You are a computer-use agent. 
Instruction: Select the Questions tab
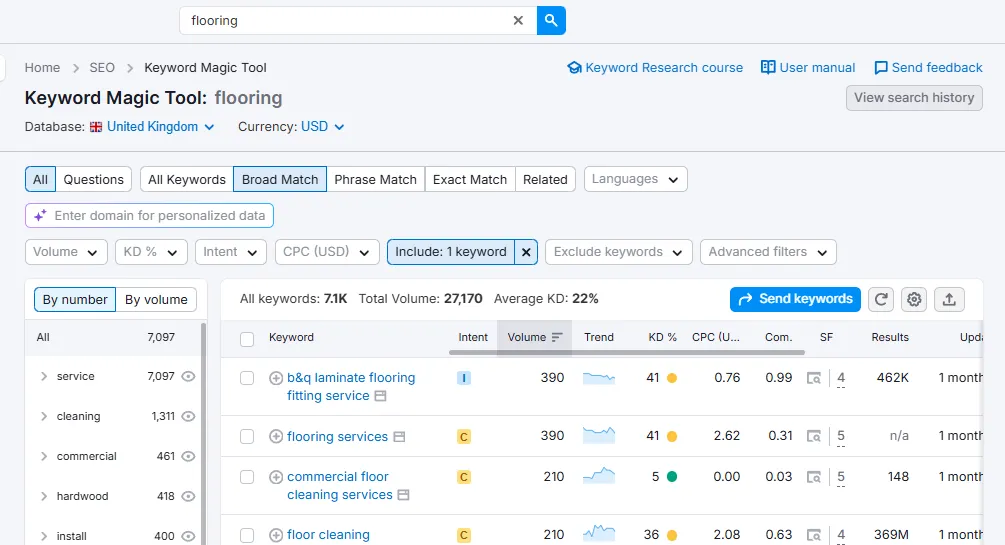94,180
